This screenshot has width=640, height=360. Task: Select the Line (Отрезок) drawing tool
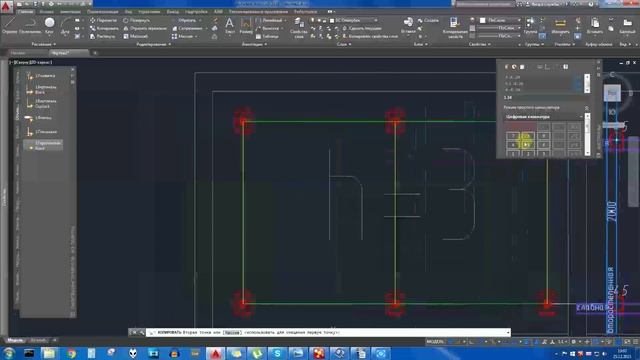click(x=10, y=25)
